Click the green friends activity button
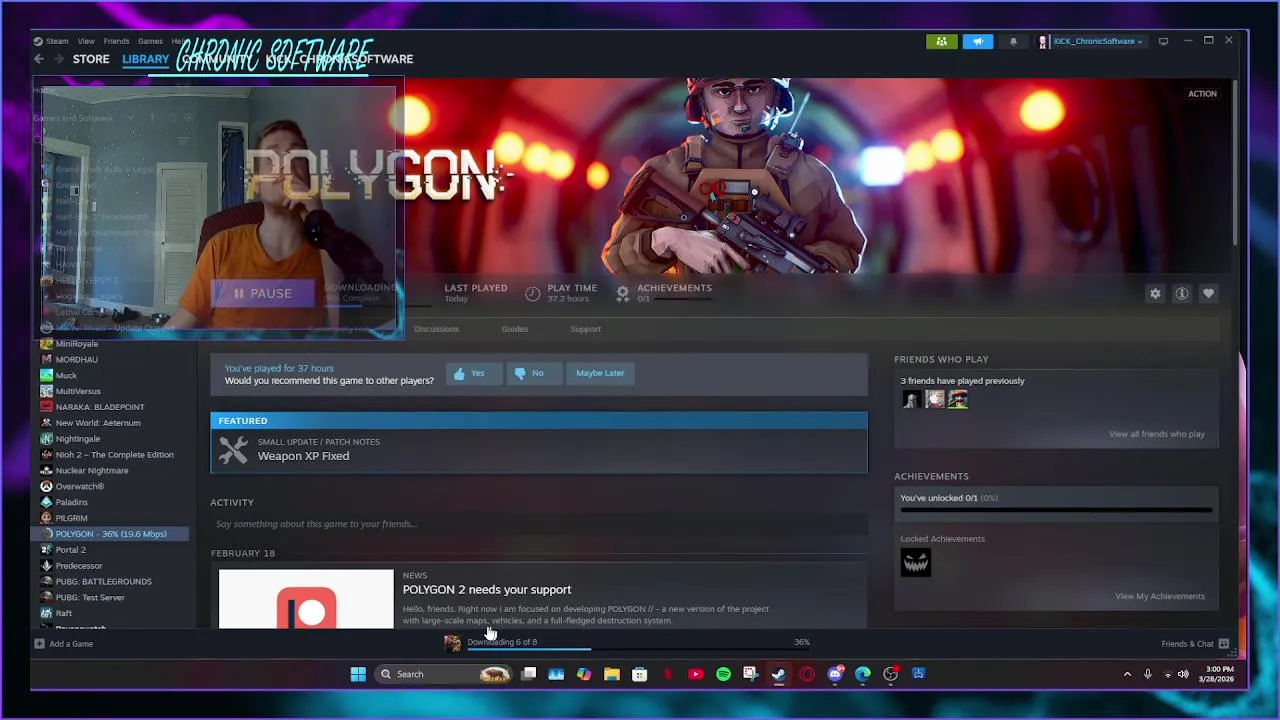Viewport: 1280px width, 720px height. pyautogui.click(x=941, y=41)
